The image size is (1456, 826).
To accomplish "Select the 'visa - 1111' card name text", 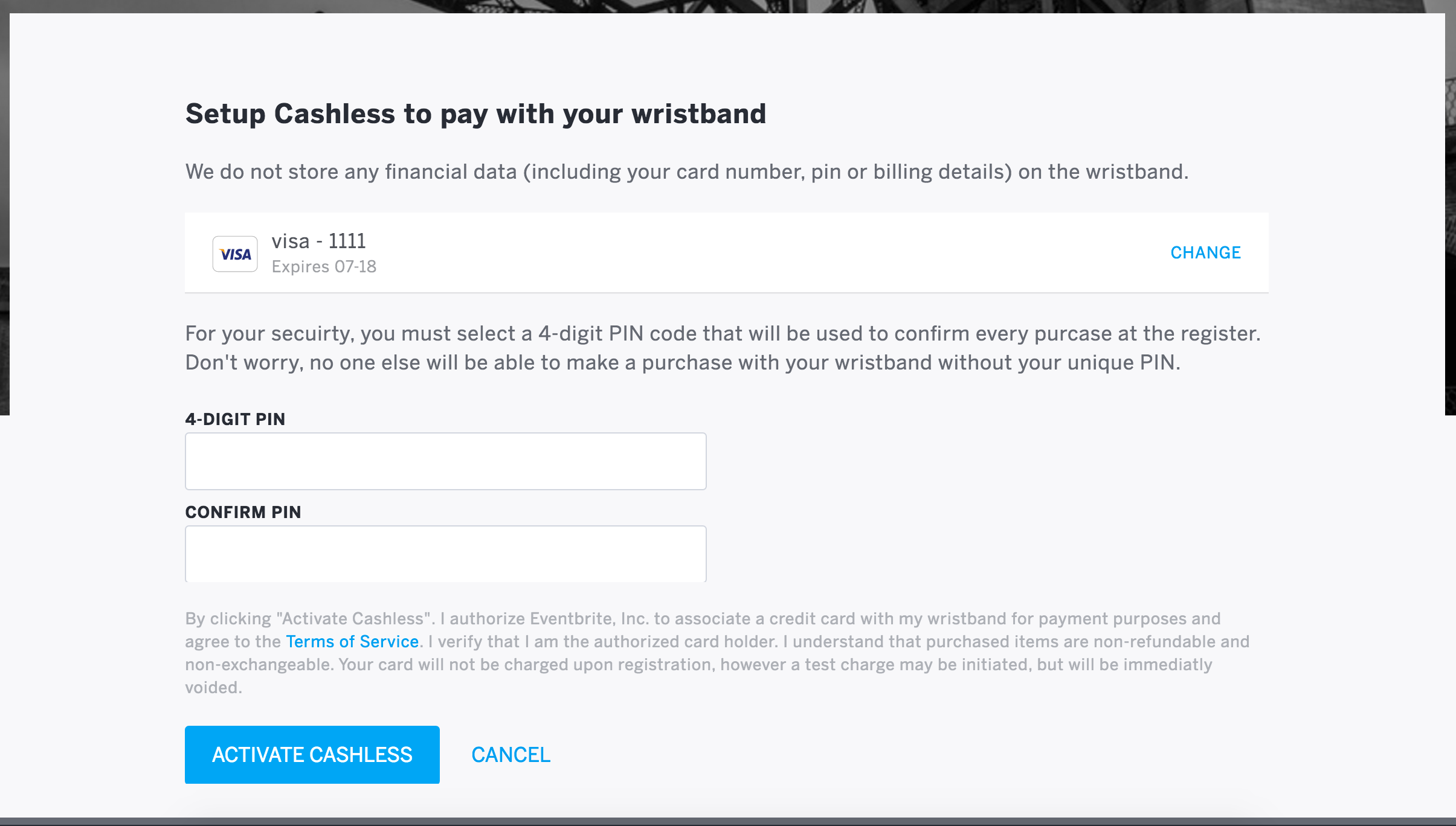I will [318, 241].
